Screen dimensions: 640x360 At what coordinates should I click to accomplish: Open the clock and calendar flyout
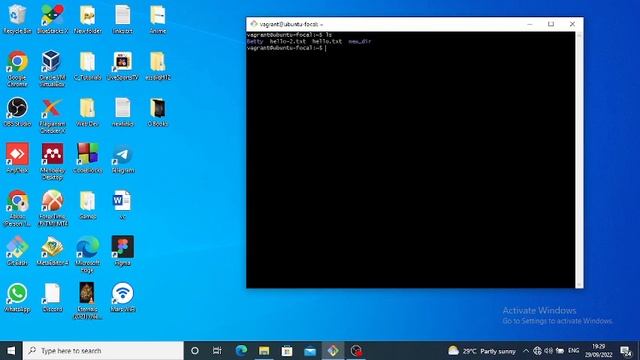click(598, 351)
